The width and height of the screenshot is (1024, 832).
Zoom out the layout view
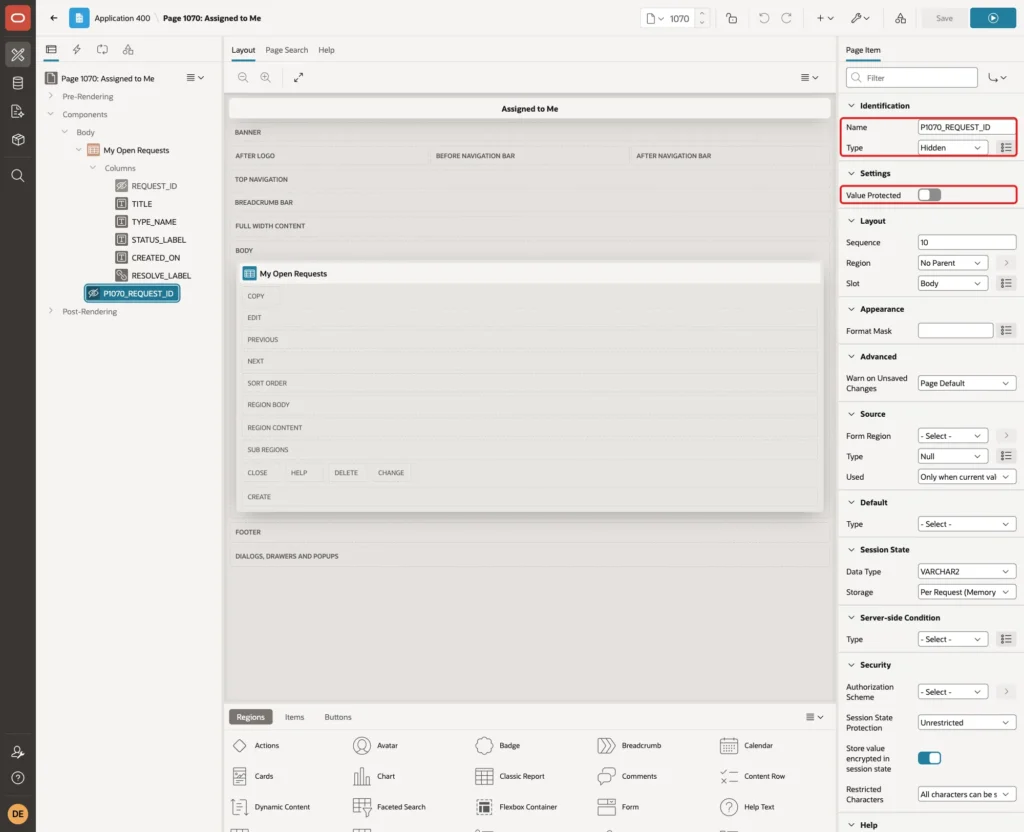(x=243, y=77)
